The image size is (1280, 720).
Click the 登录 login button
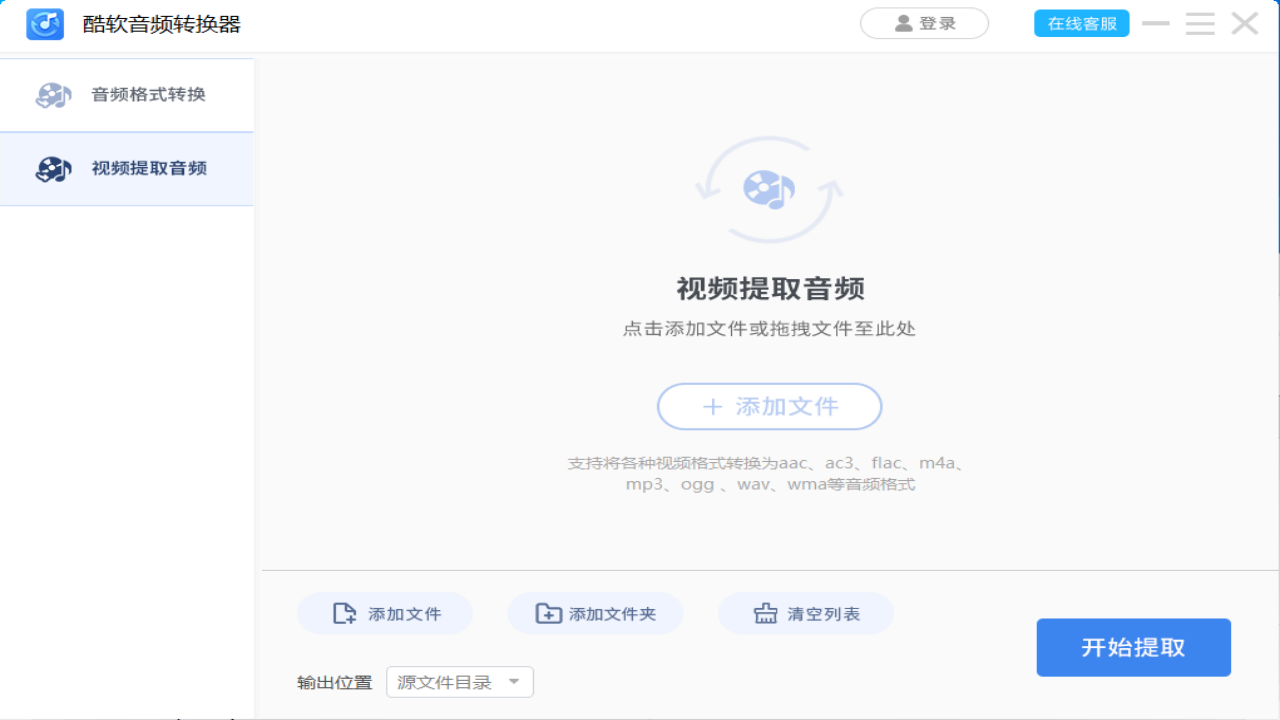(924, 22)
